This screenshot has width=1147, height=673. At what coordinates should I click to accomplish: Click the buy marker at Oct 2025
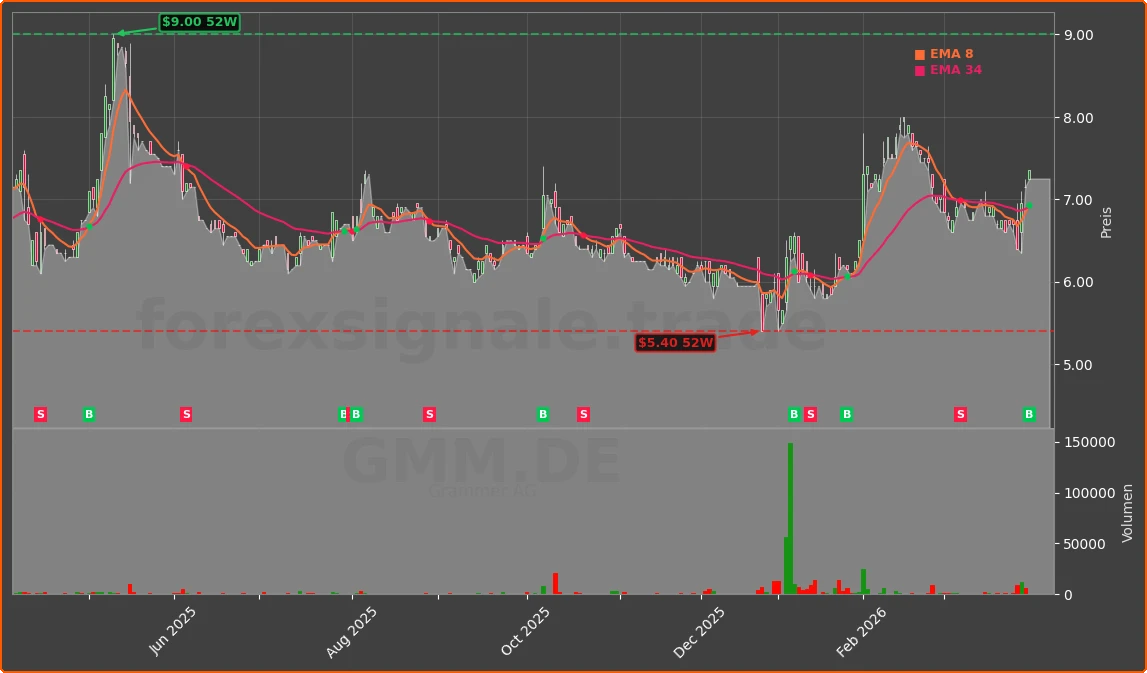point(543,415)
